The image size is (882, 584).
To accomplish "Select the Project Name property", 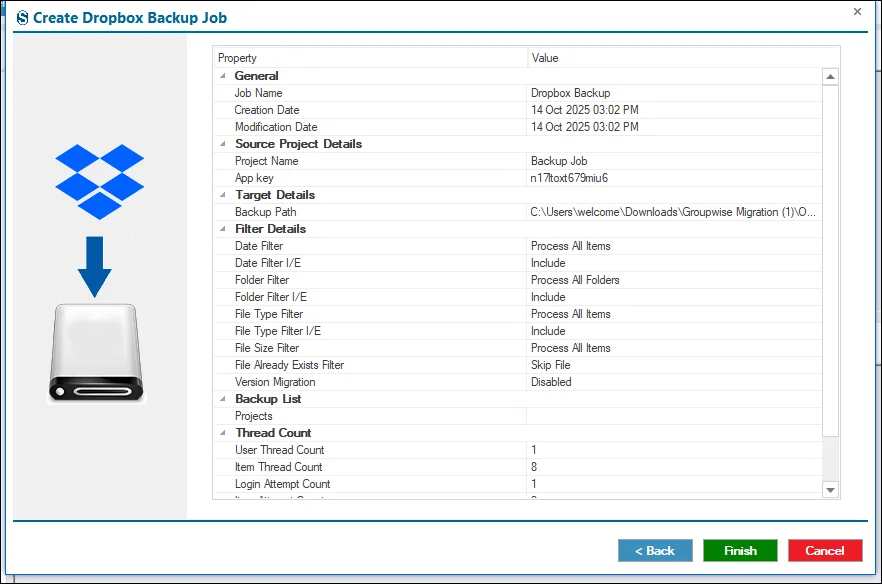I will 266,161.
